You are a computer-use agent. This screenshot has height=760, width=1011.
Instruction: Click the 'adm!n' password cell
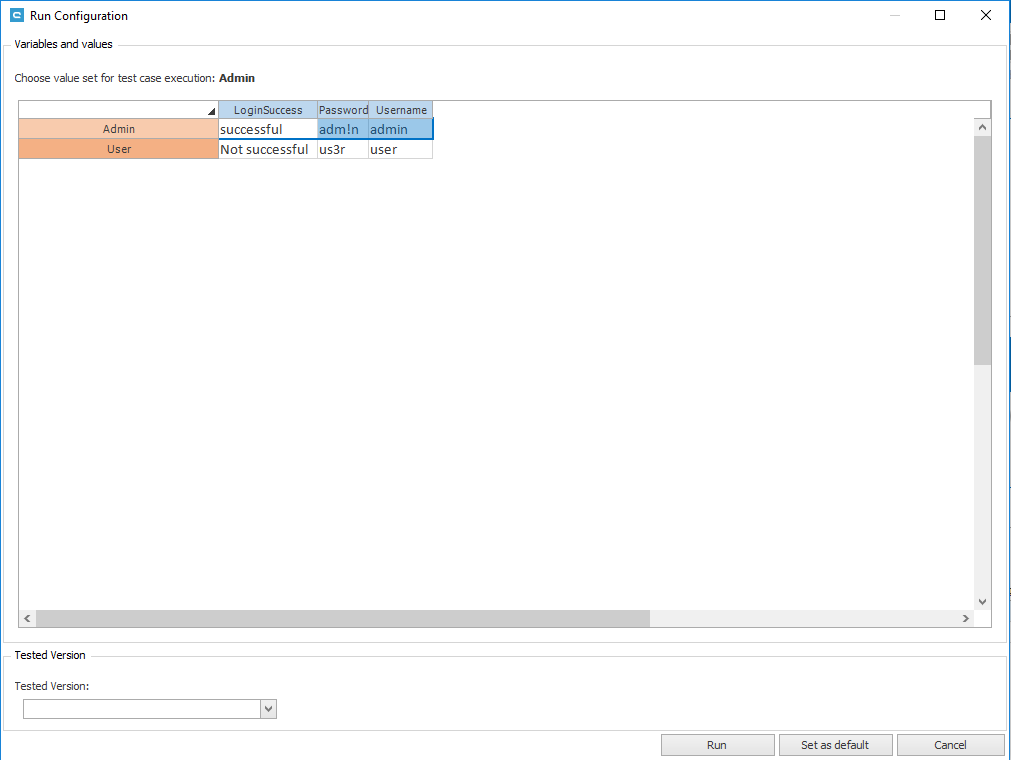click(x=343, y=129)
